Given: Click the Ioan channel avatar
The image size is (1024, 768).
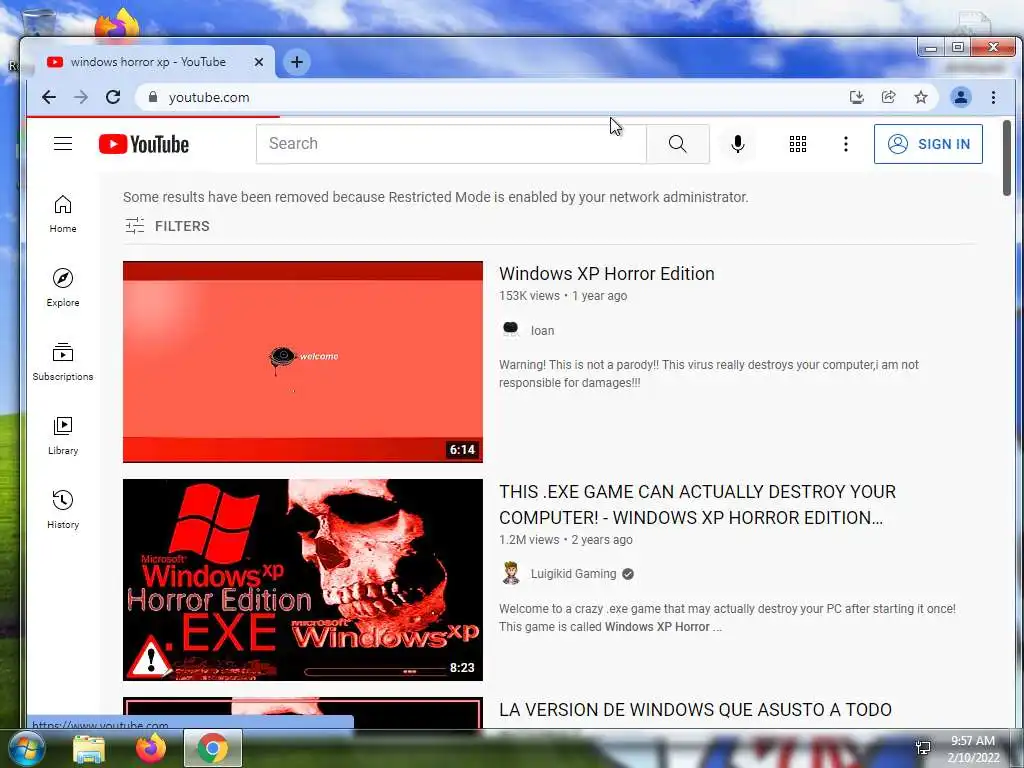Looking at the screenshot, I should click(x=511, y=329).
